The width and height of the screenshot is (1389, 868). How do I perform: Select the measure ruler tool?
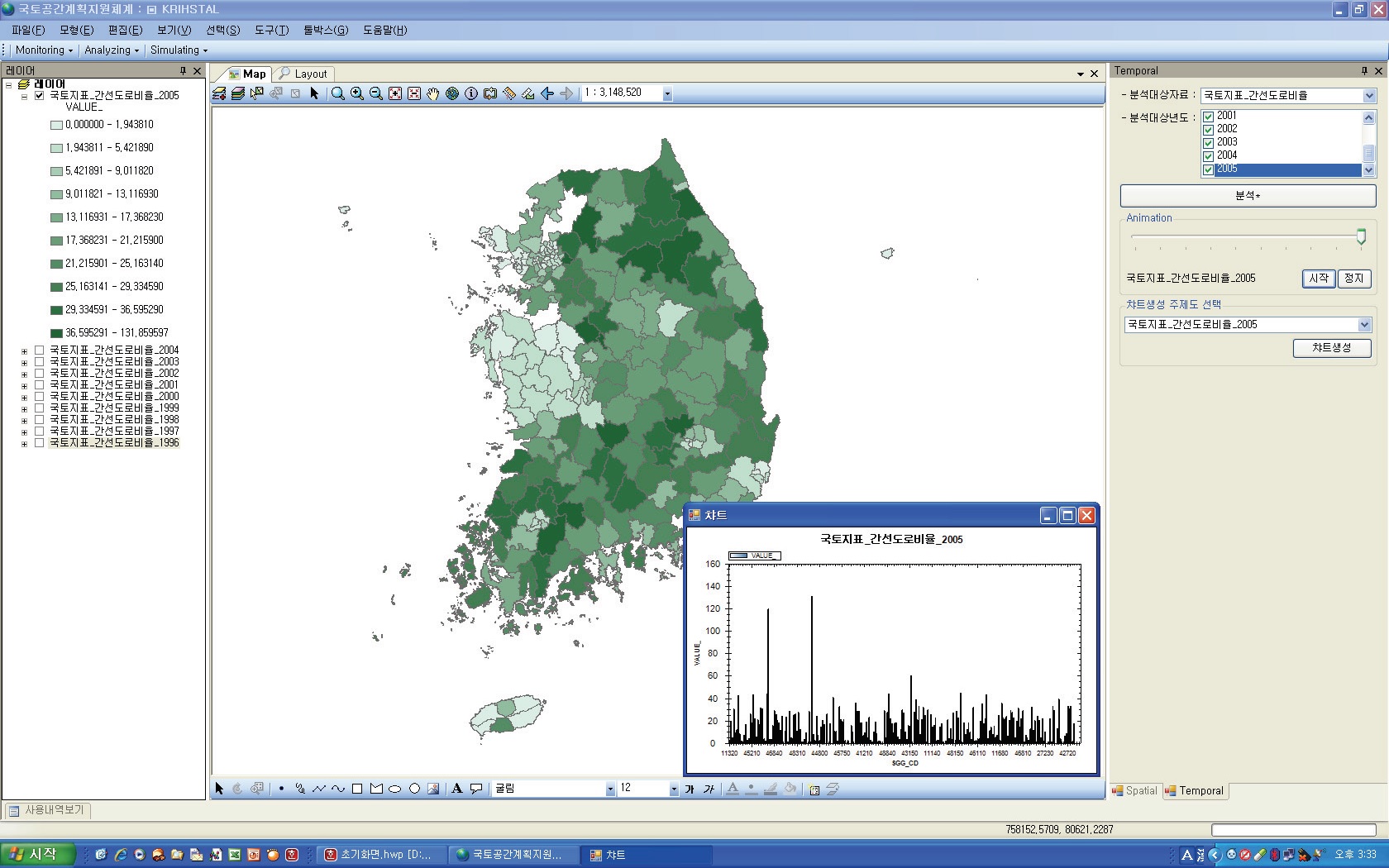coord(509,93)
